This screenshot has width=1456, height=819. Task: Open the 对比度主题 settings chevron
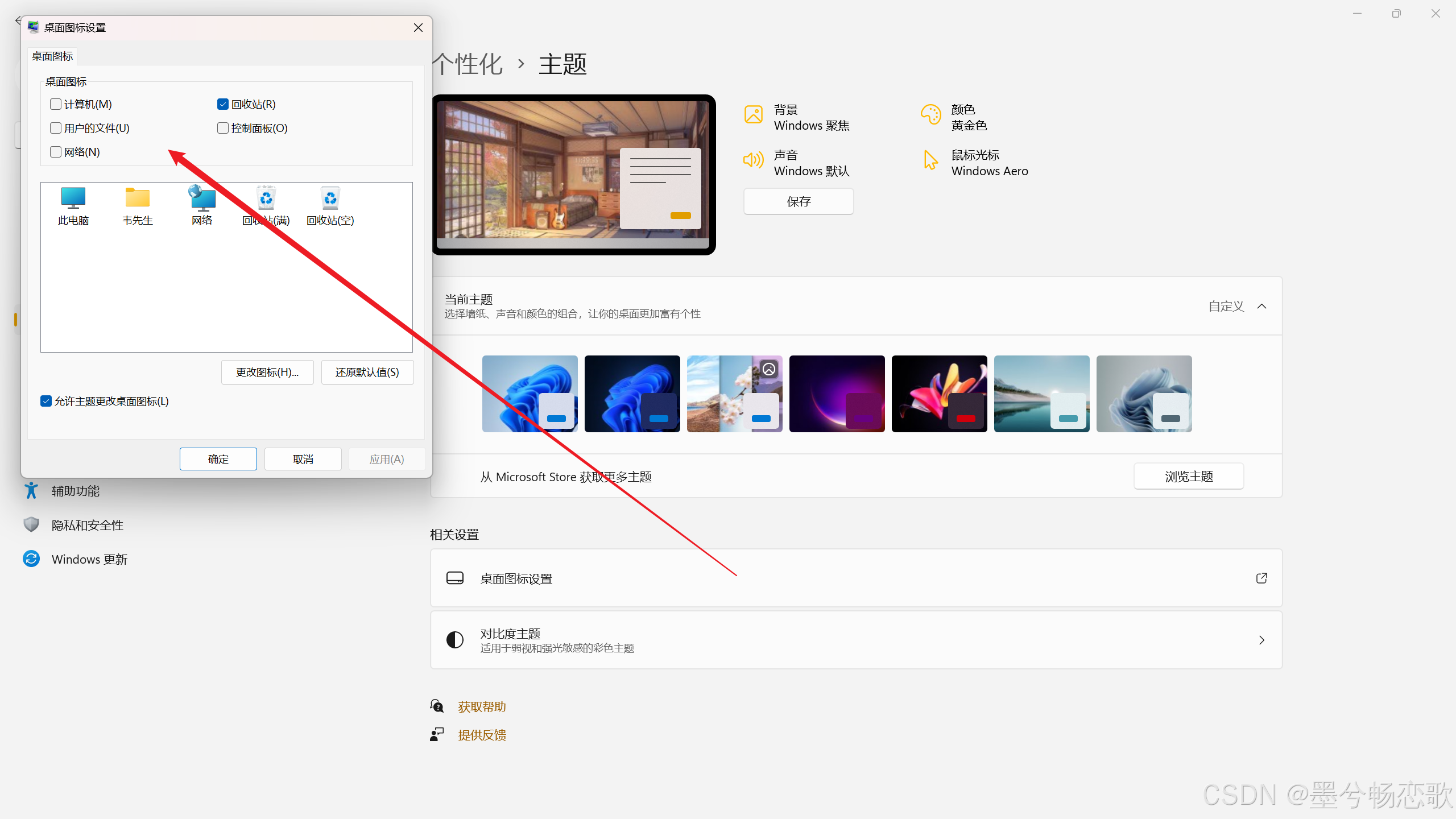1261,640
